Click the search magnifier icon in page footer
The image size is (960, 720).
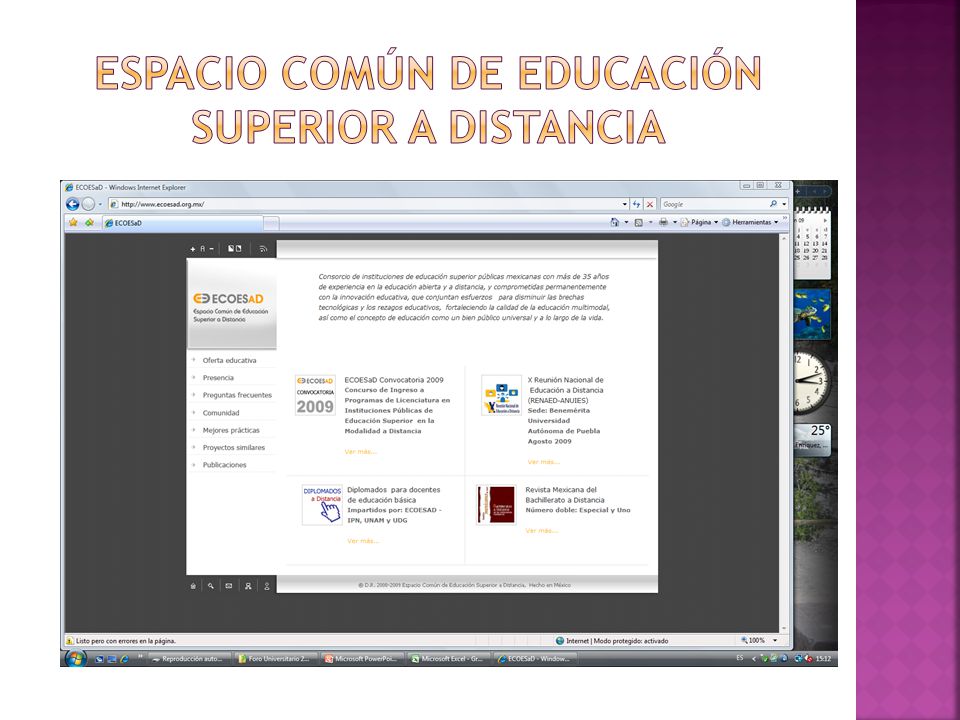(x=211, y=586)
